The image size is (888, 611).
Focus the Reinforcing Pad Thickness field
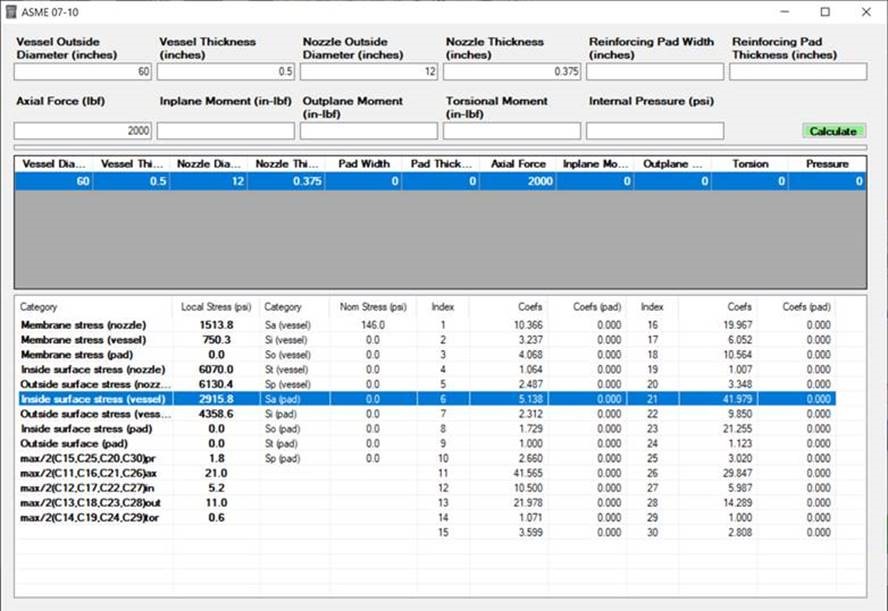798,71
